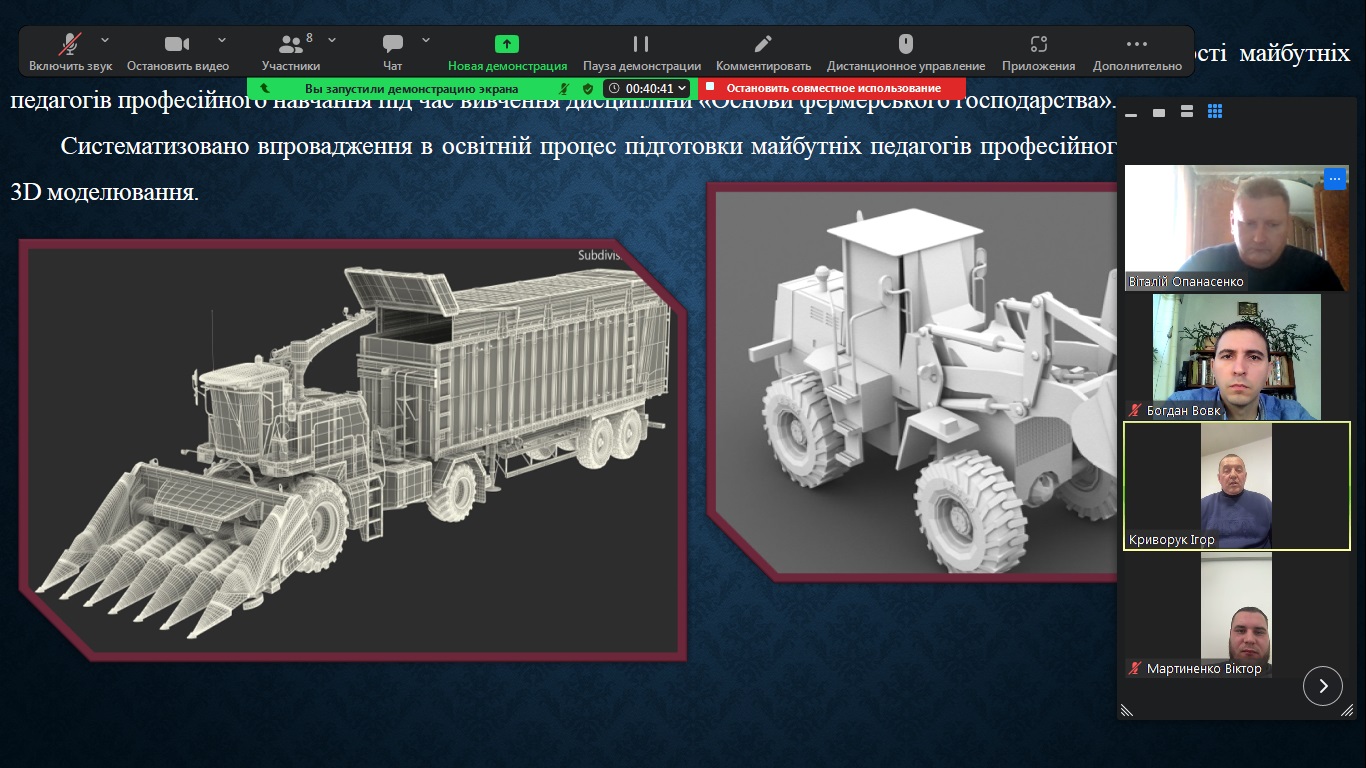Open the Дополнительно more options menu
The image size is (1366, 768).
click(x=1137, y=52)
